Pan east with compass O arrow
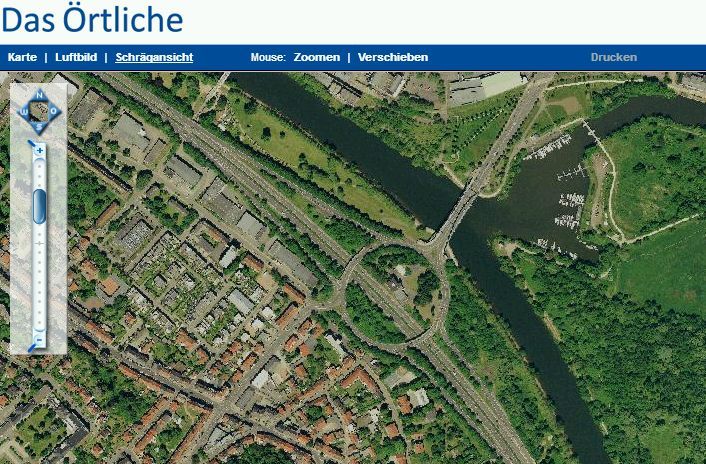Viewport: 706px width, 464px height. point(54,111)
